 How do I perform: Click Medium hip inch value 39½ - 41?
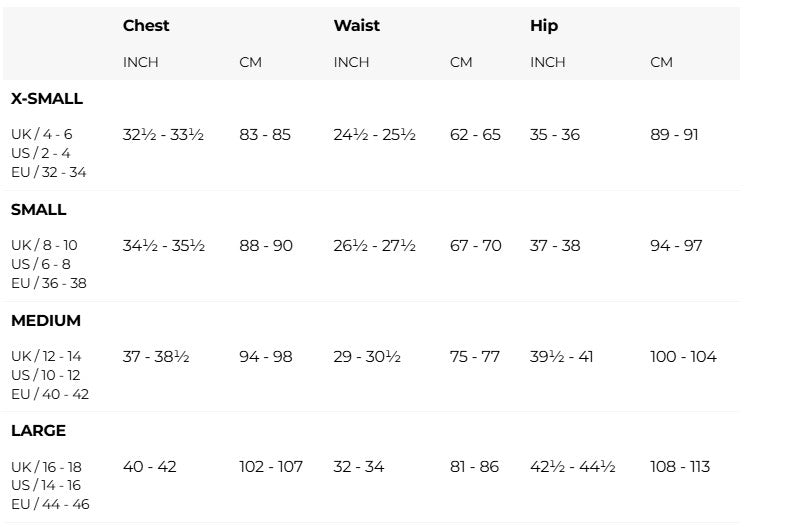click(561, 357)
